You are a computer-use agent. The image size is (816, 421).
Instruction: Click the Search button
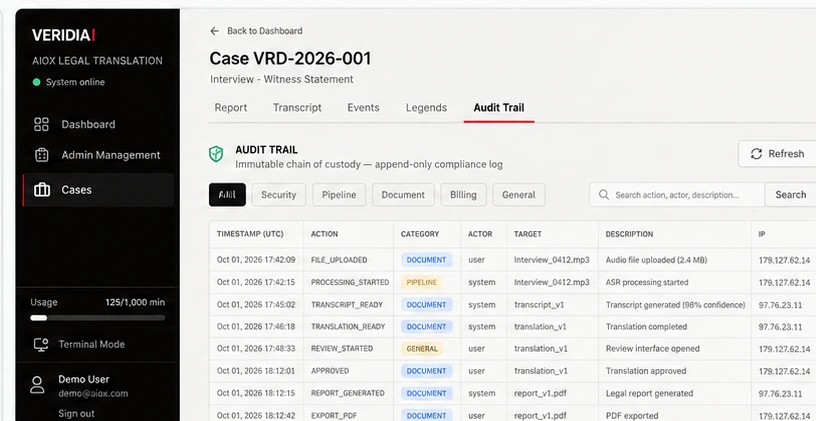790,195
